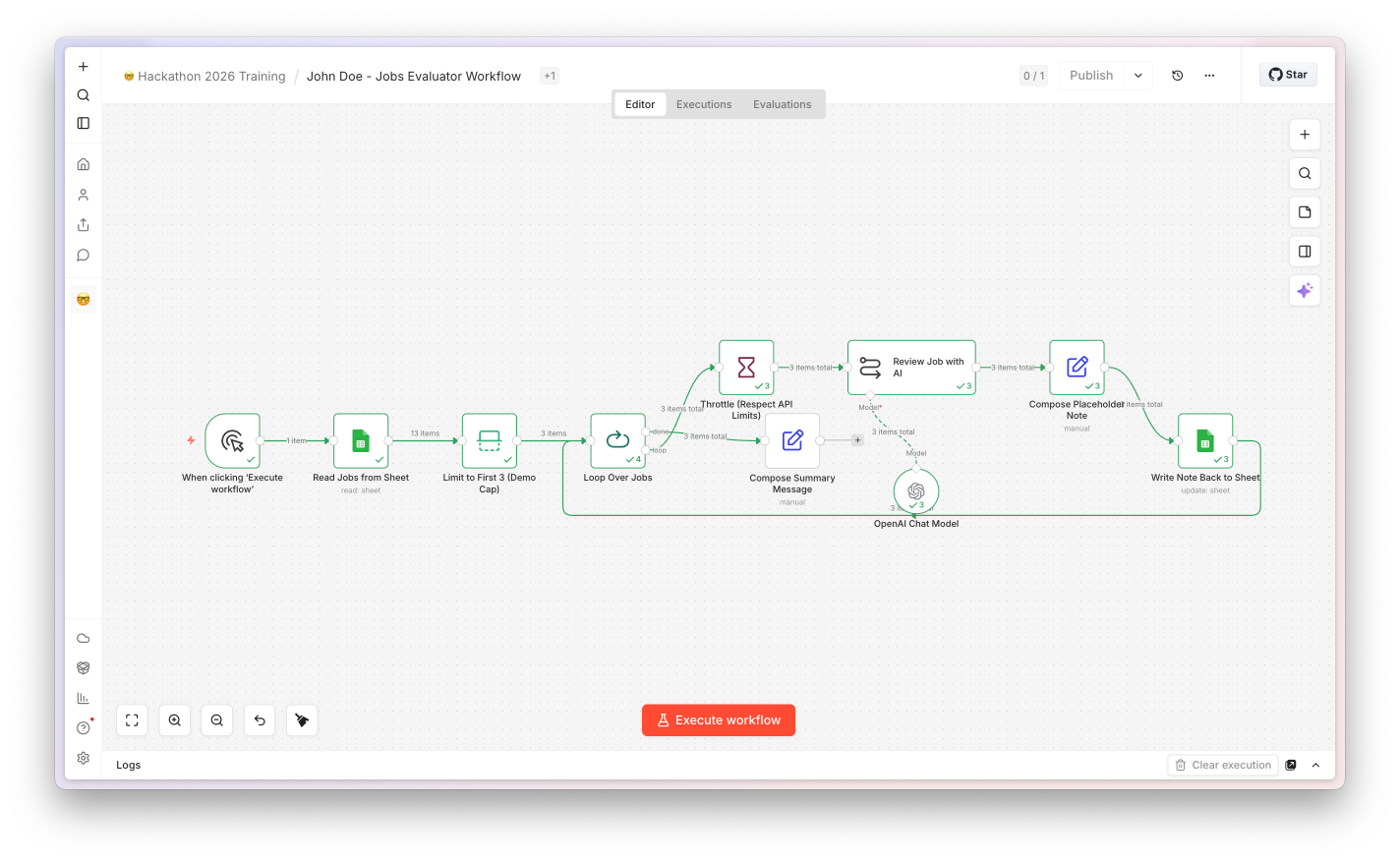Image resolution: width=1400 pixels, height=862 pixels.
Task: Toggle the left sidebar panel icon
Action: pyautogui.click(x=84, y=123)
